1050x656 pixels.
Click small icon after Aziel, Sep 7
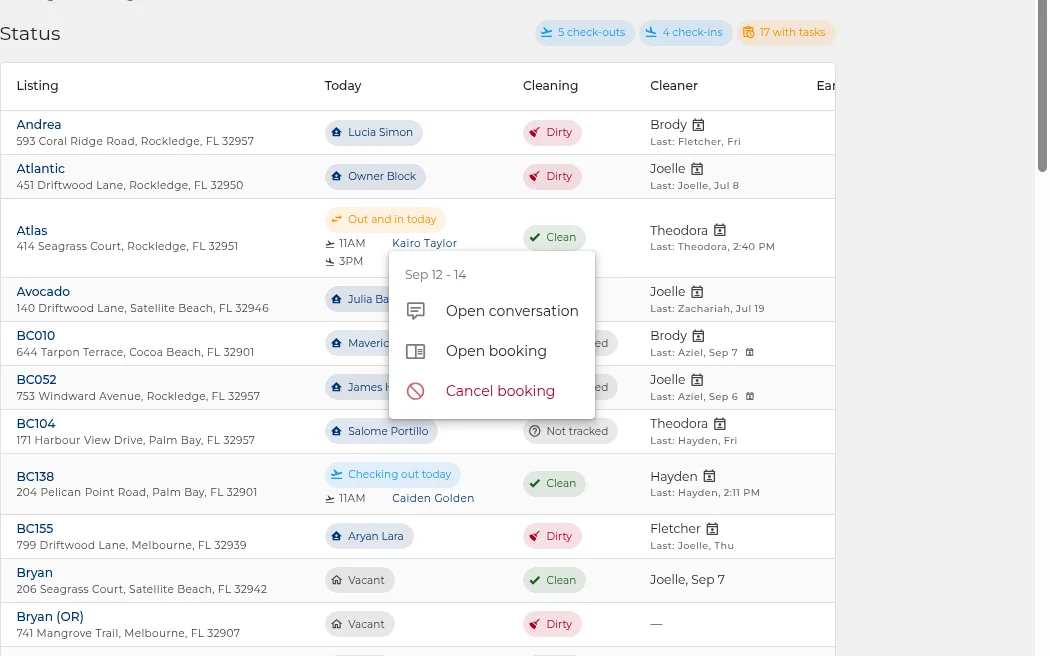coord(749,353)
